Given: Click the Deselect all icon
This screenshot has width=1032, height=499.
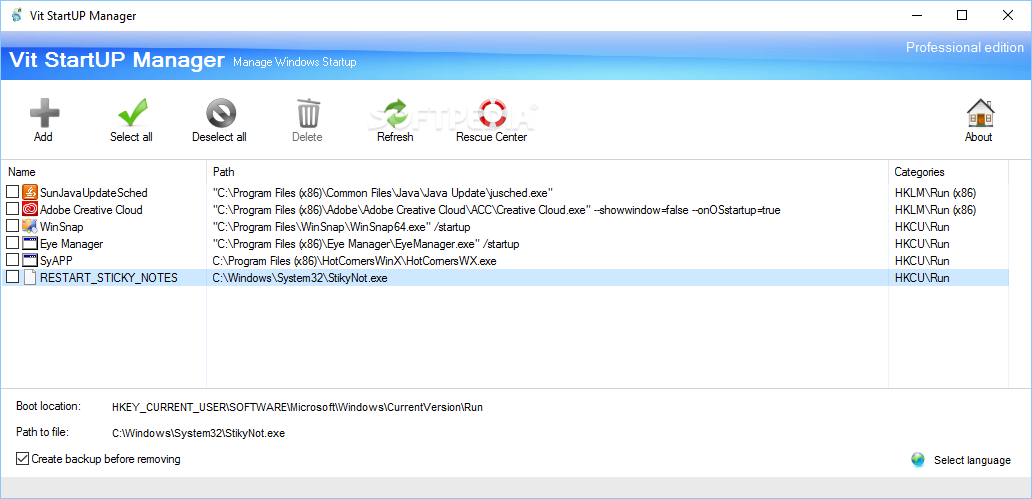Looking at the screenshot, I should pos(221,113).
